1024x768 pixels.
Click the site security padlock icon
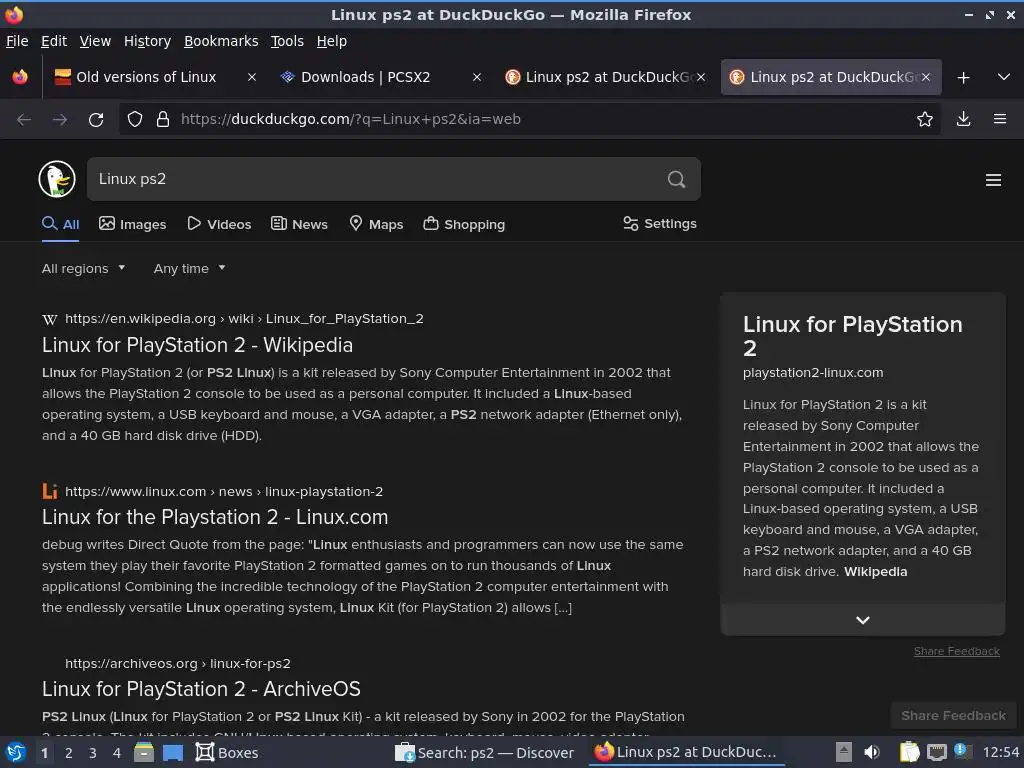(163, 120)
